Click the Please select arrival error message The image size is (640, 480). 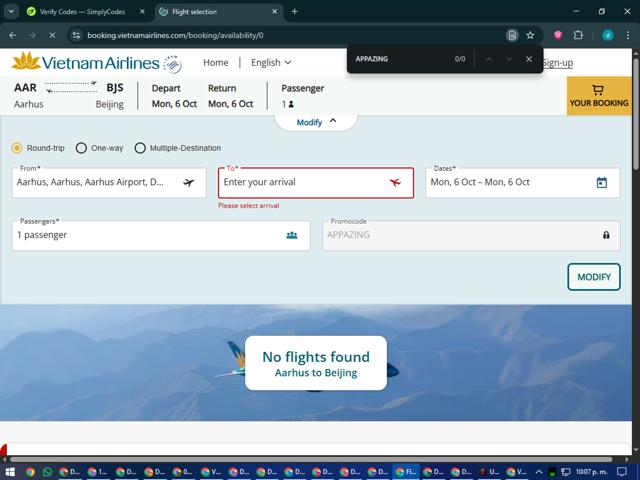coord(249,206)
